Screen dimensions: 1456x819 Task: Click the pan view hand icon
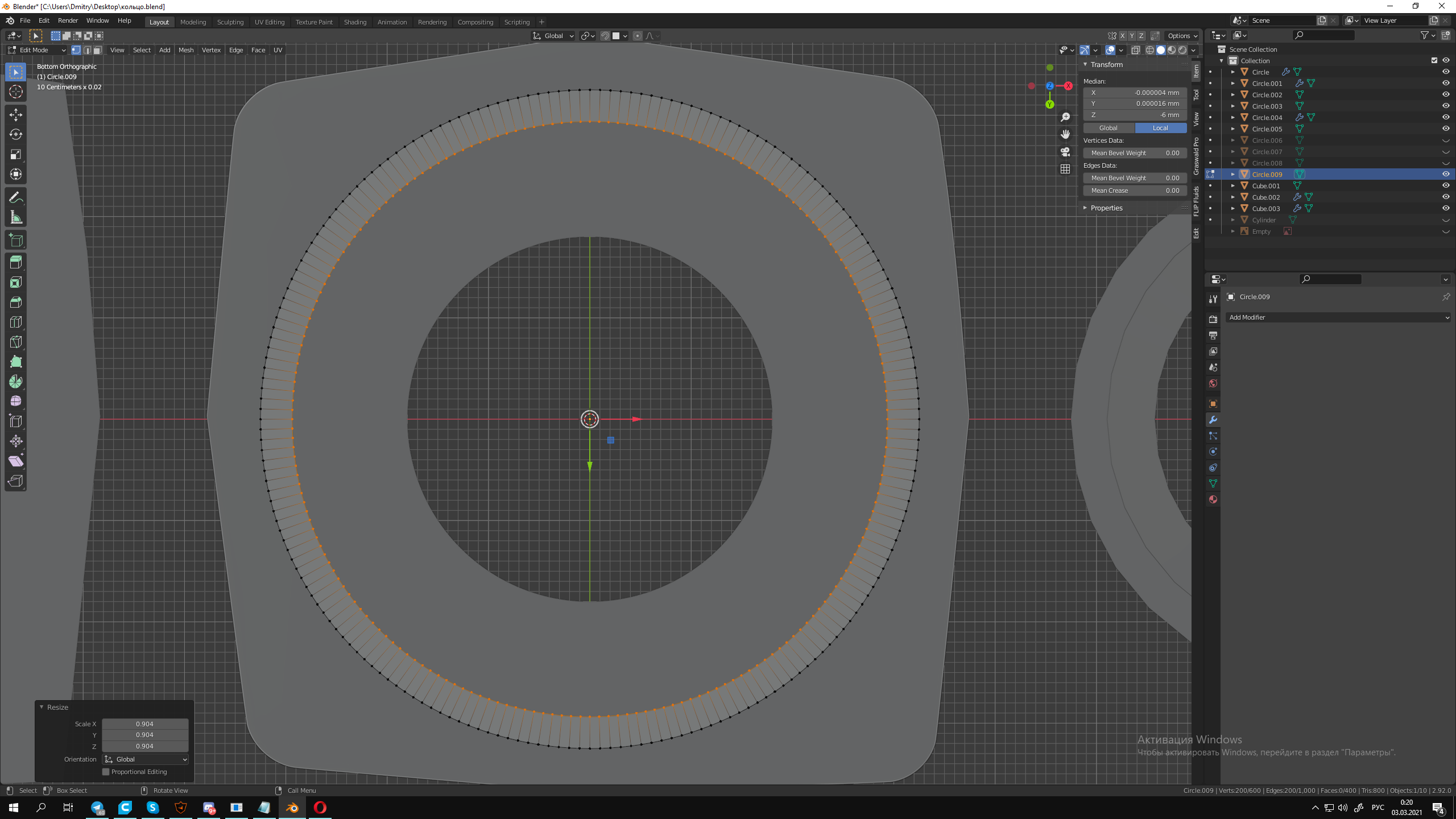click(x=1065, y=135)
